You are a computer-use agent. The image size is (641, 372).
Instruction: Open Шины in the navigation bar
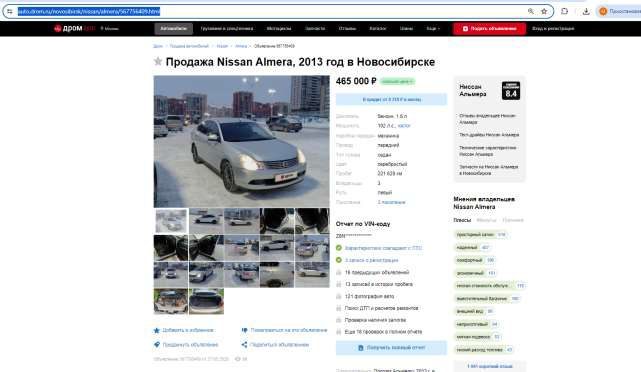point(406,29)
